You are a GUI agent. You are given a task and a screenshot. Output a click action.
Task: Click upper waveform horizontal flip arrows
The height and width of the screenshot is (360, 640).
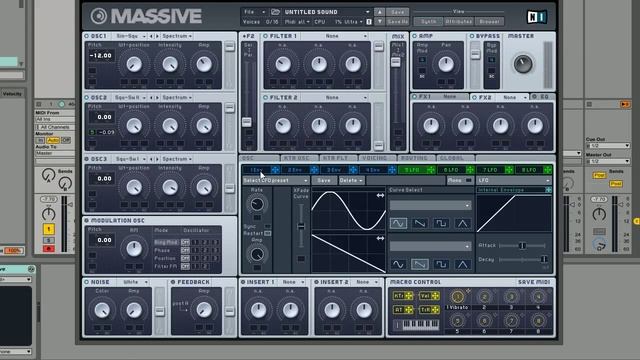pyautogui.click(x=380, y=196)
